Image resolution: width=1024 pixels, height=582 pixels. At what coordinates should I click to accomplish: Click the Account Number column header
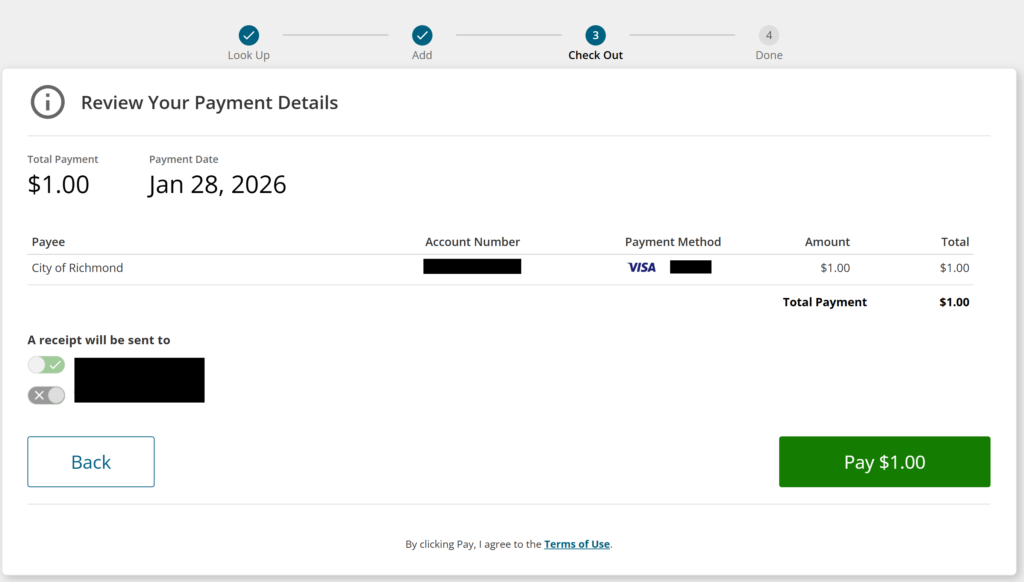tap(472, 242)
